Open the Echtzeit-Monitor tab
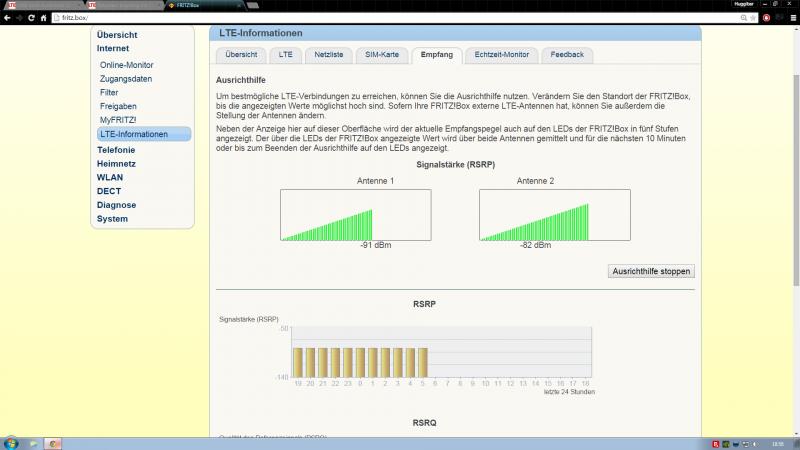The image size is (800, 450). pos(502,55)
